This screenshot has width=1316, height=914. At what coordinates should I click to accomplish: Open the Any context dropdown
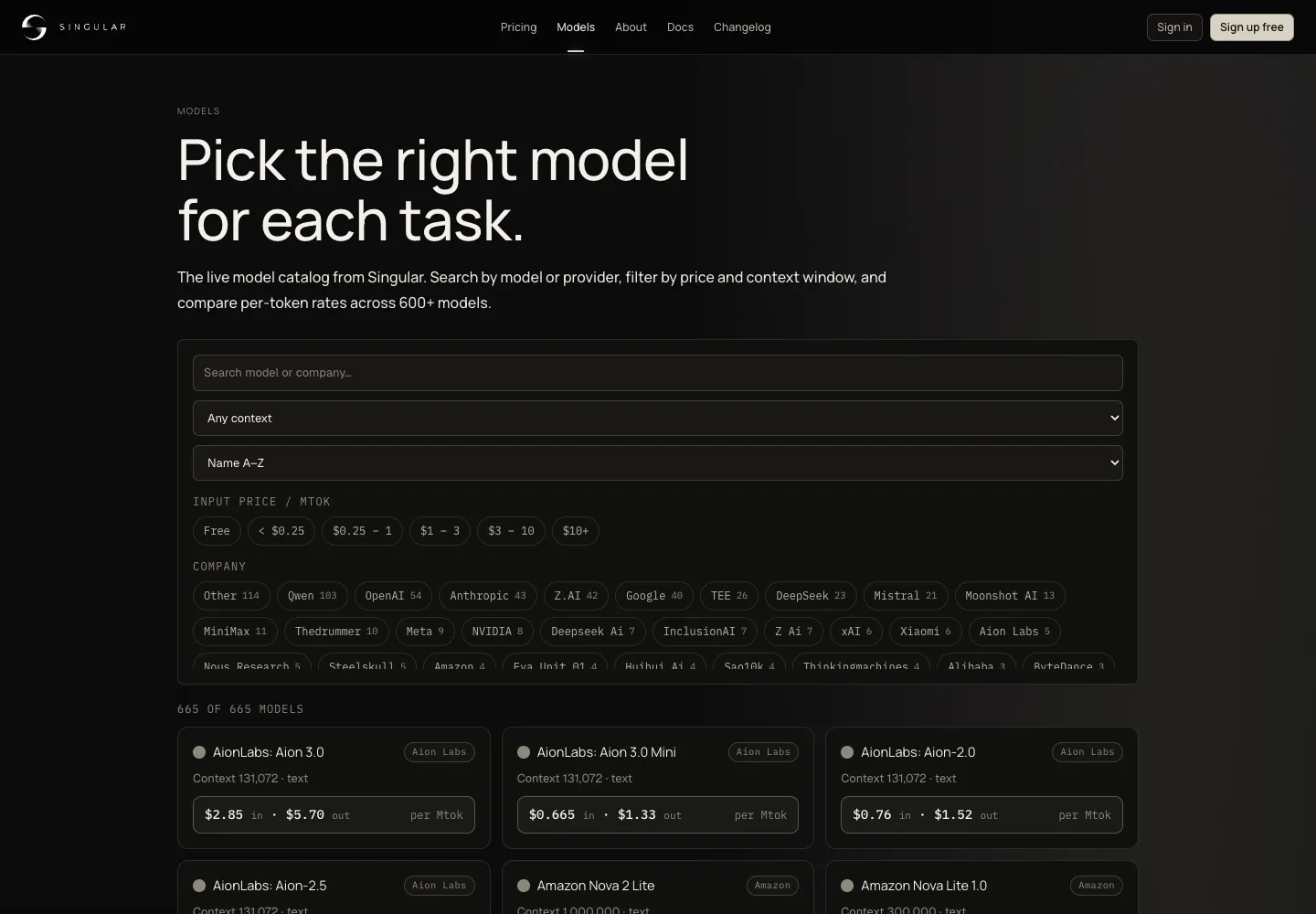pos(657,418)
